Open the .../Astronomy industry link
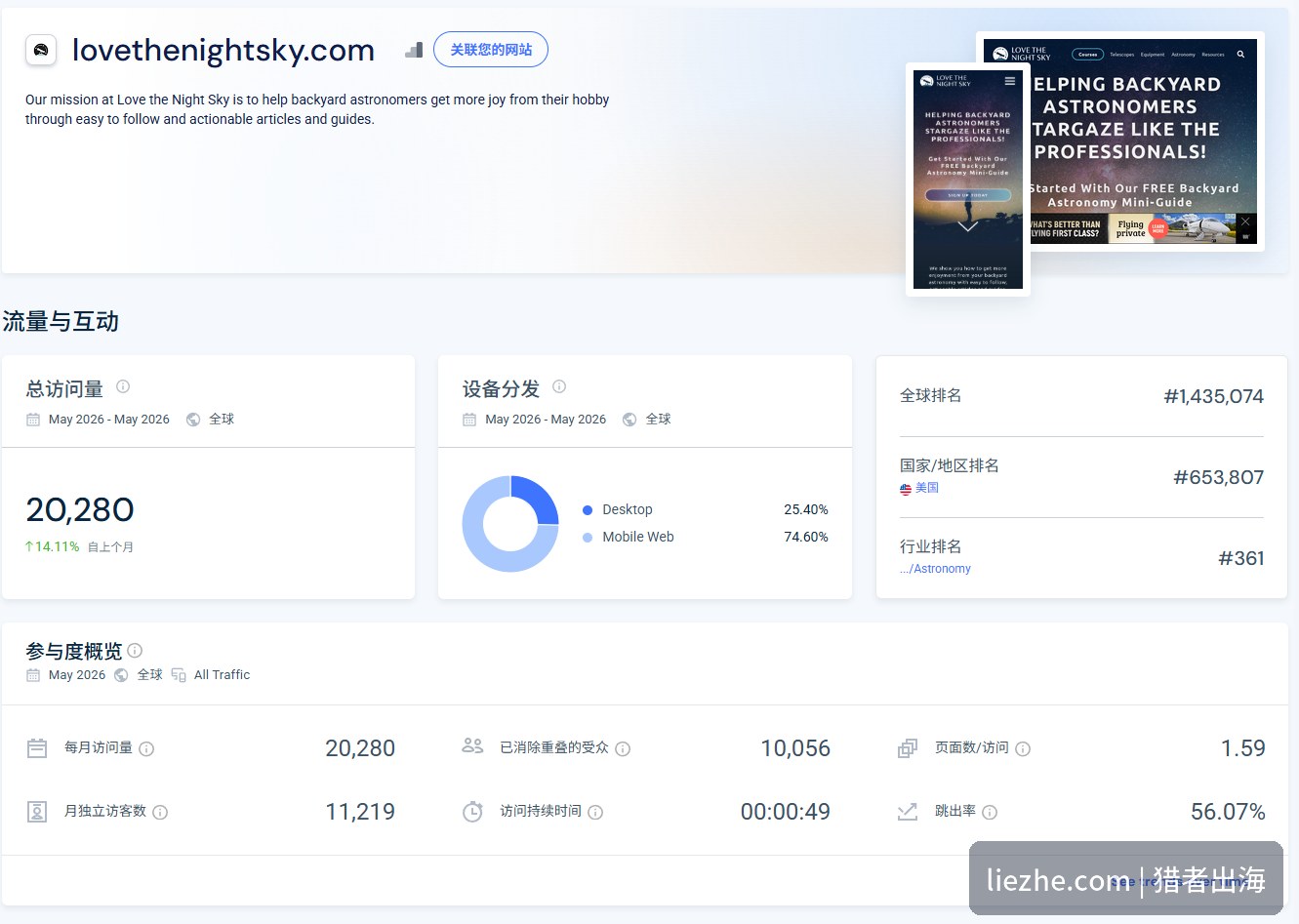1299x924 pixels. click(935, 569)
